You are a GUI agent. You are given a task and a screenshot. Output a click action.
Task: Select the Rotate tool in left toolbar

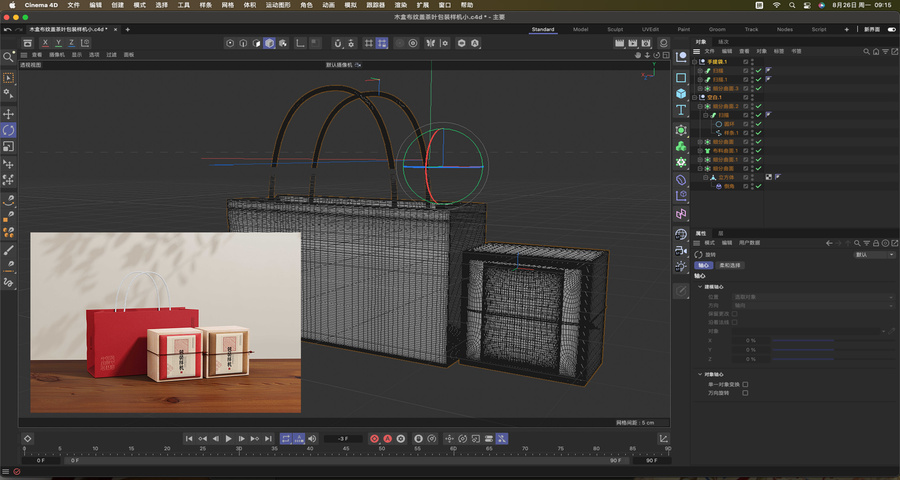(9, 130)
